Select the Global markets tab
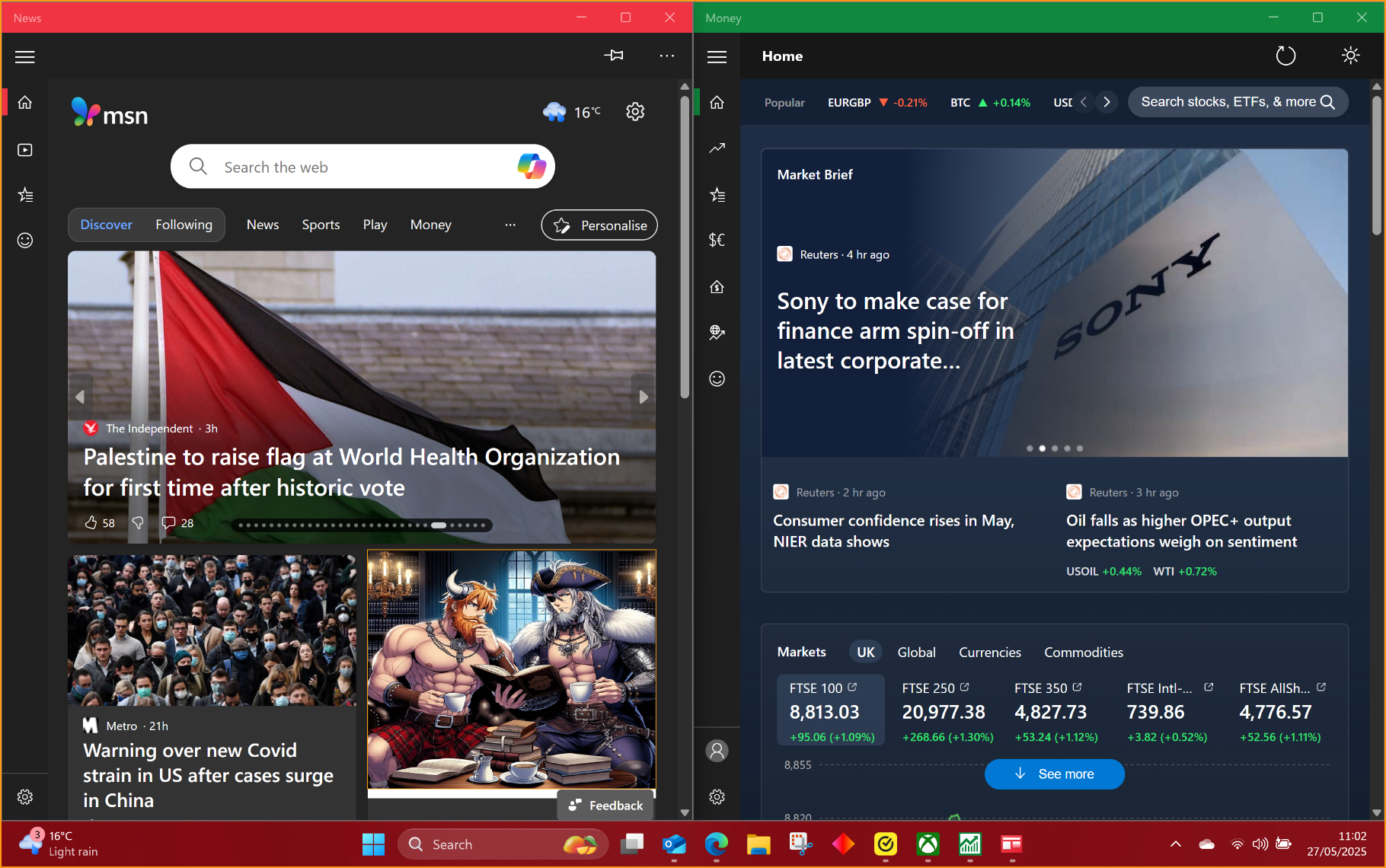This screenshot has width=1386, height=868. [x=916, y=652]
